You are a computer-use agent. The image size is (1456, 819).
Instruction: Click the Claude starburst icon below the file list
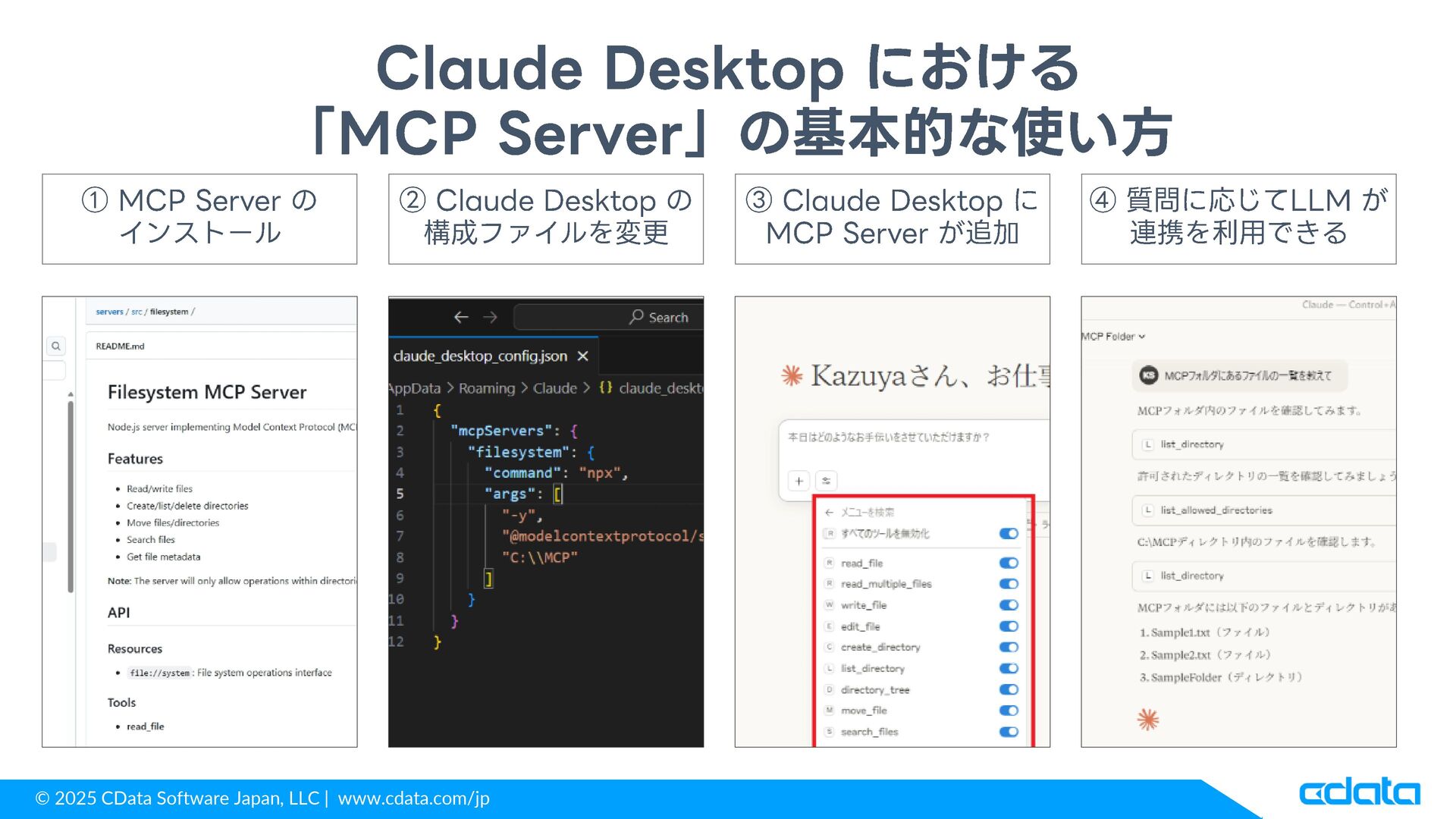click(x=1148, y=719)
